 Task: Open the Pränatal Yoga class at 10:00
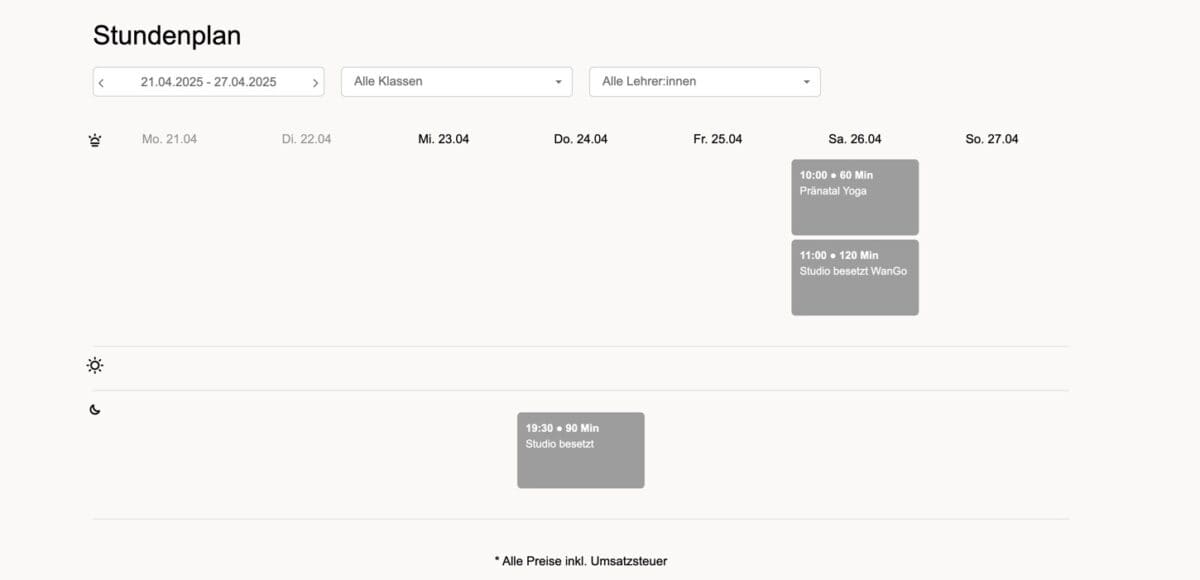(x=855, y=197)
